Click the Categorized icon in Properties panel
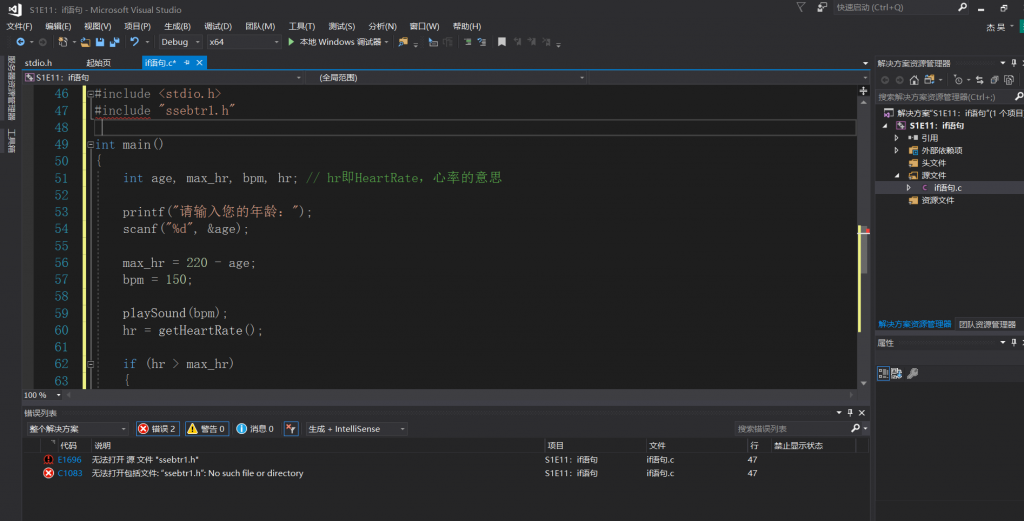 click(883, 373)
